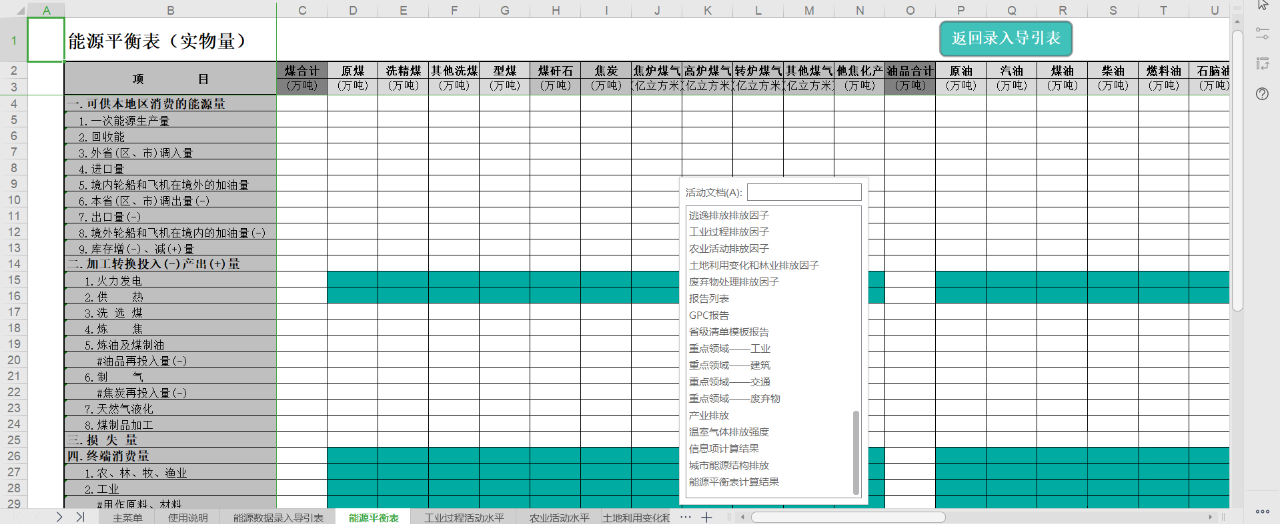Click the selection cursor icon in right sidebar

1262,7
